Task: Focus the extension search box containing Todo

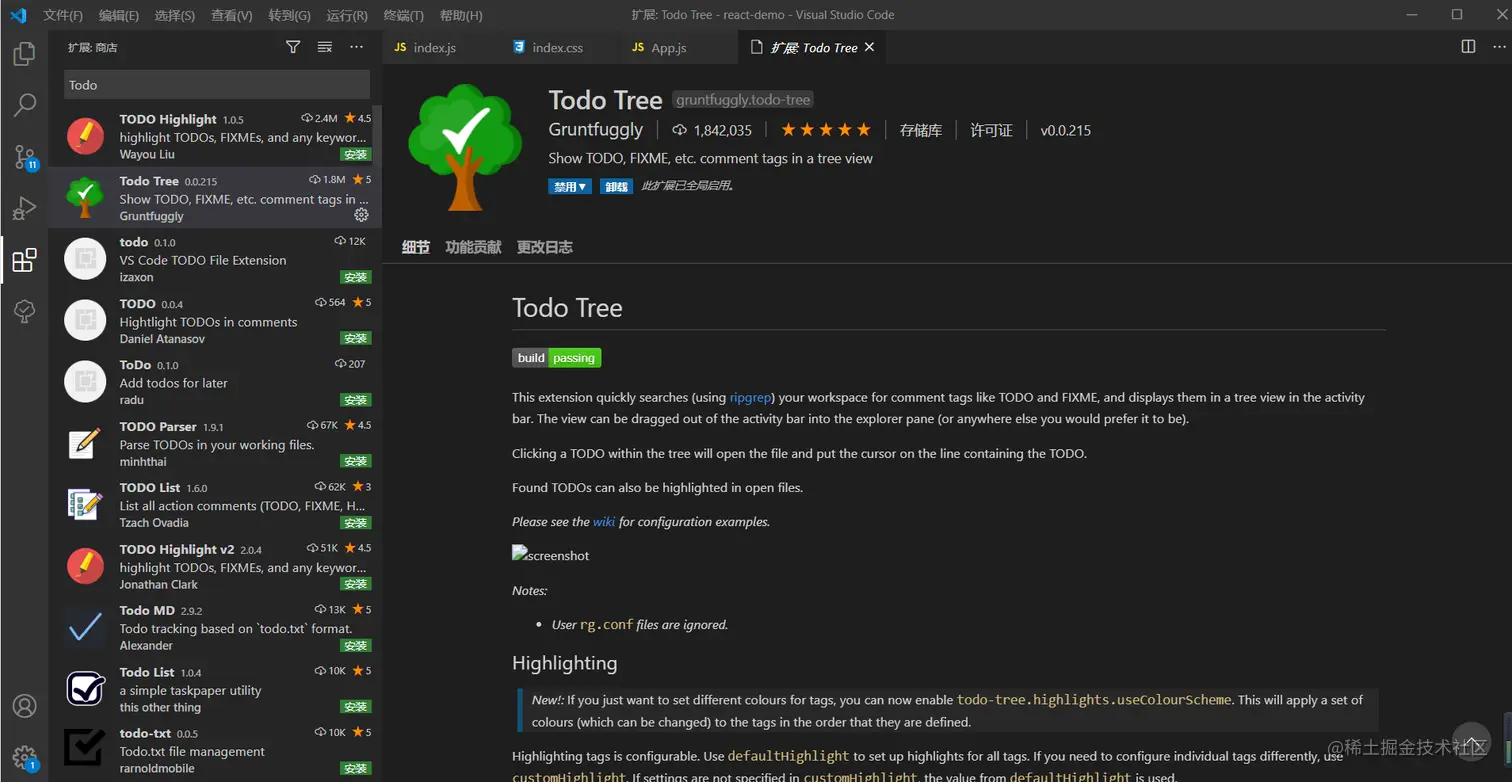Action: pos(217,85)
